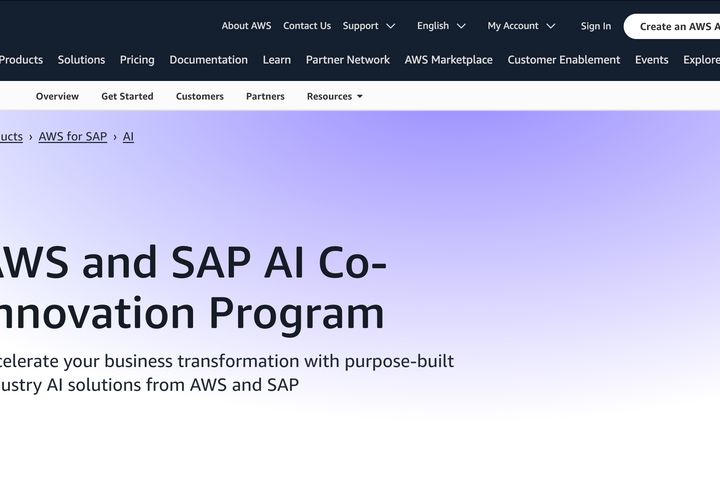Expand the My Account chevron
This screenshot has height=480, width=720.
[x=551, y=26]
